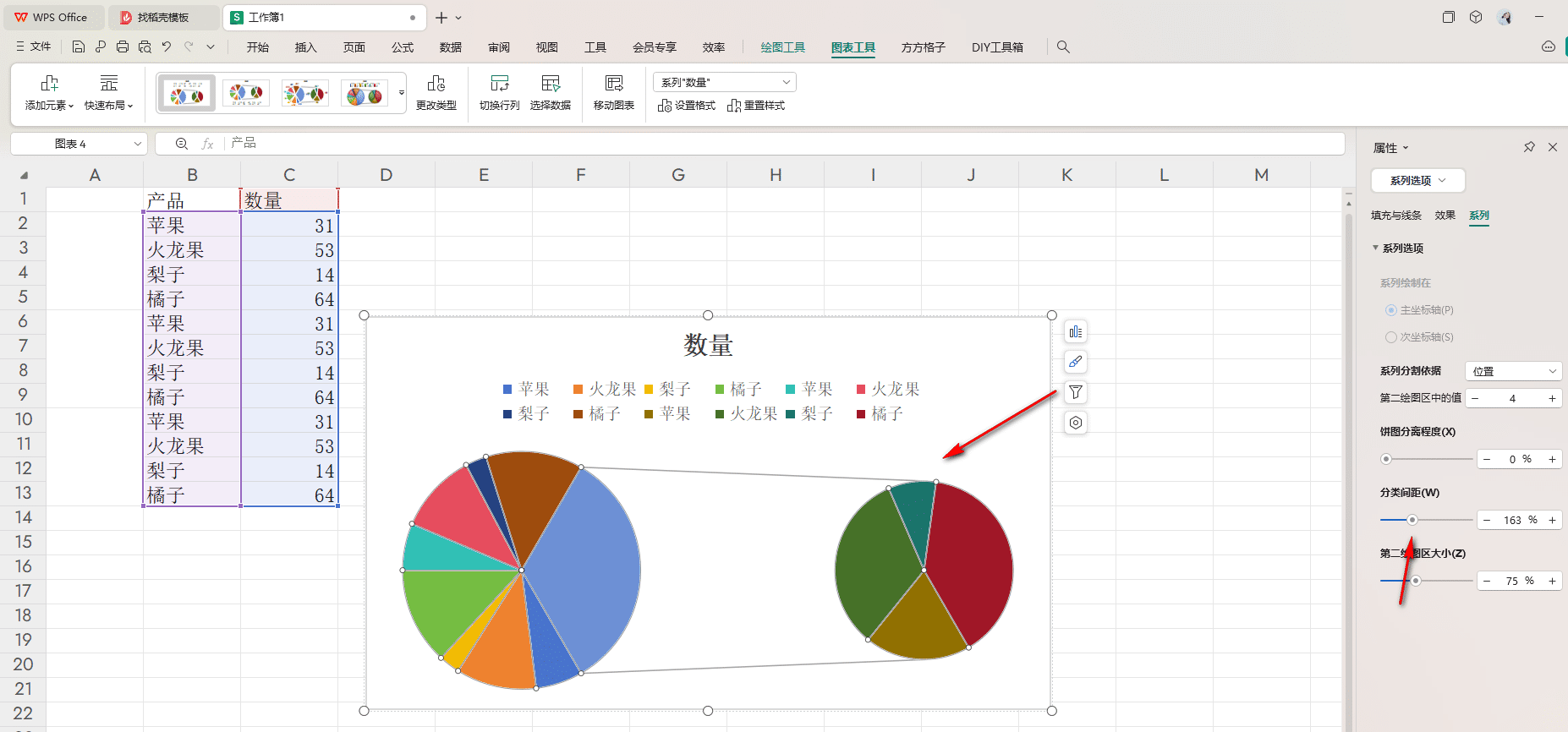Click the Save icon in quick toolbar
This screenshot has height=732, width=1568.
(78, 47)
